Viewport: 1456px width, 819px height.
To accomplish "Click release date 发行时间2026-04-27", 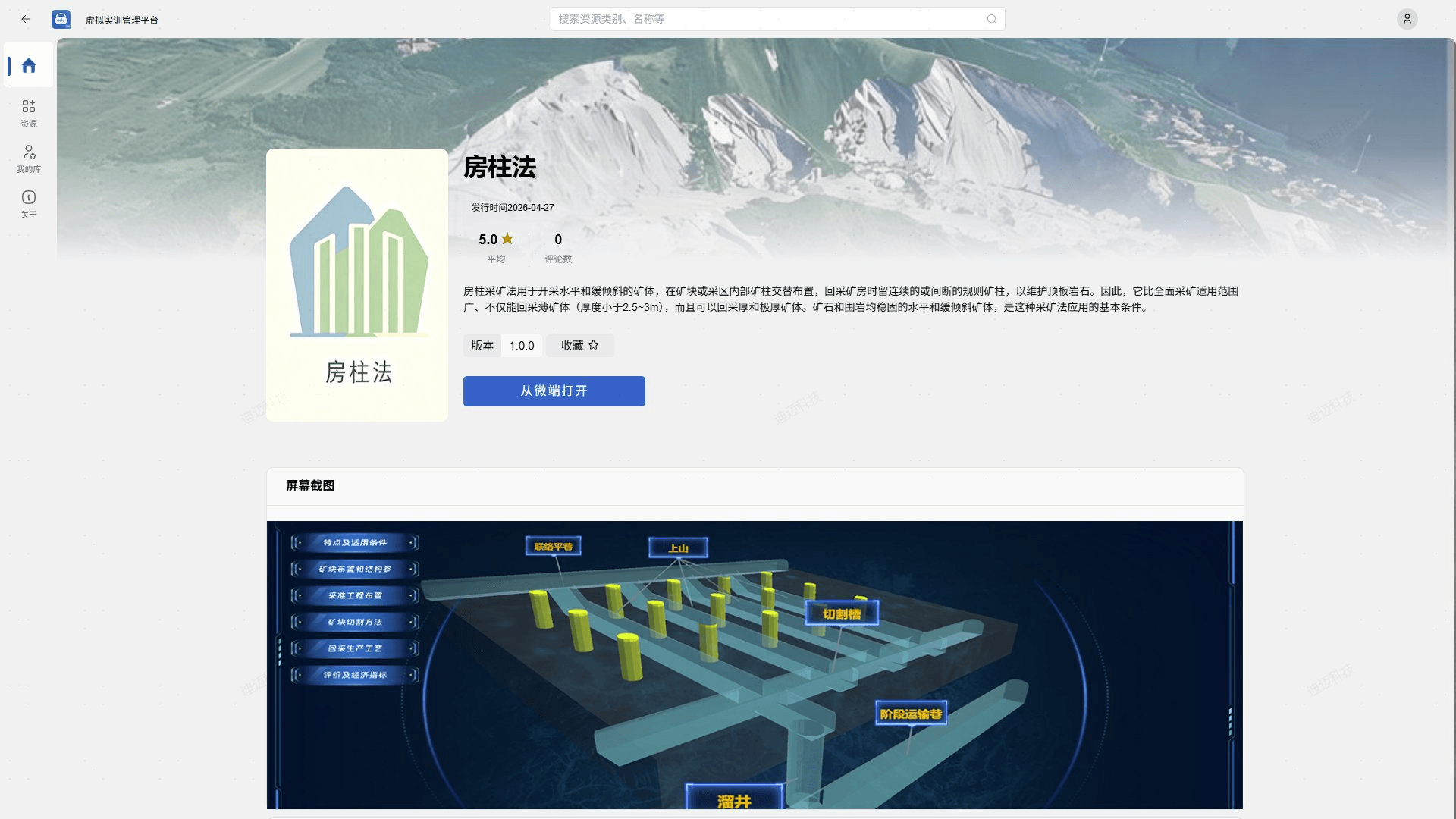I will pyautogui.click(x=513, y=207).
